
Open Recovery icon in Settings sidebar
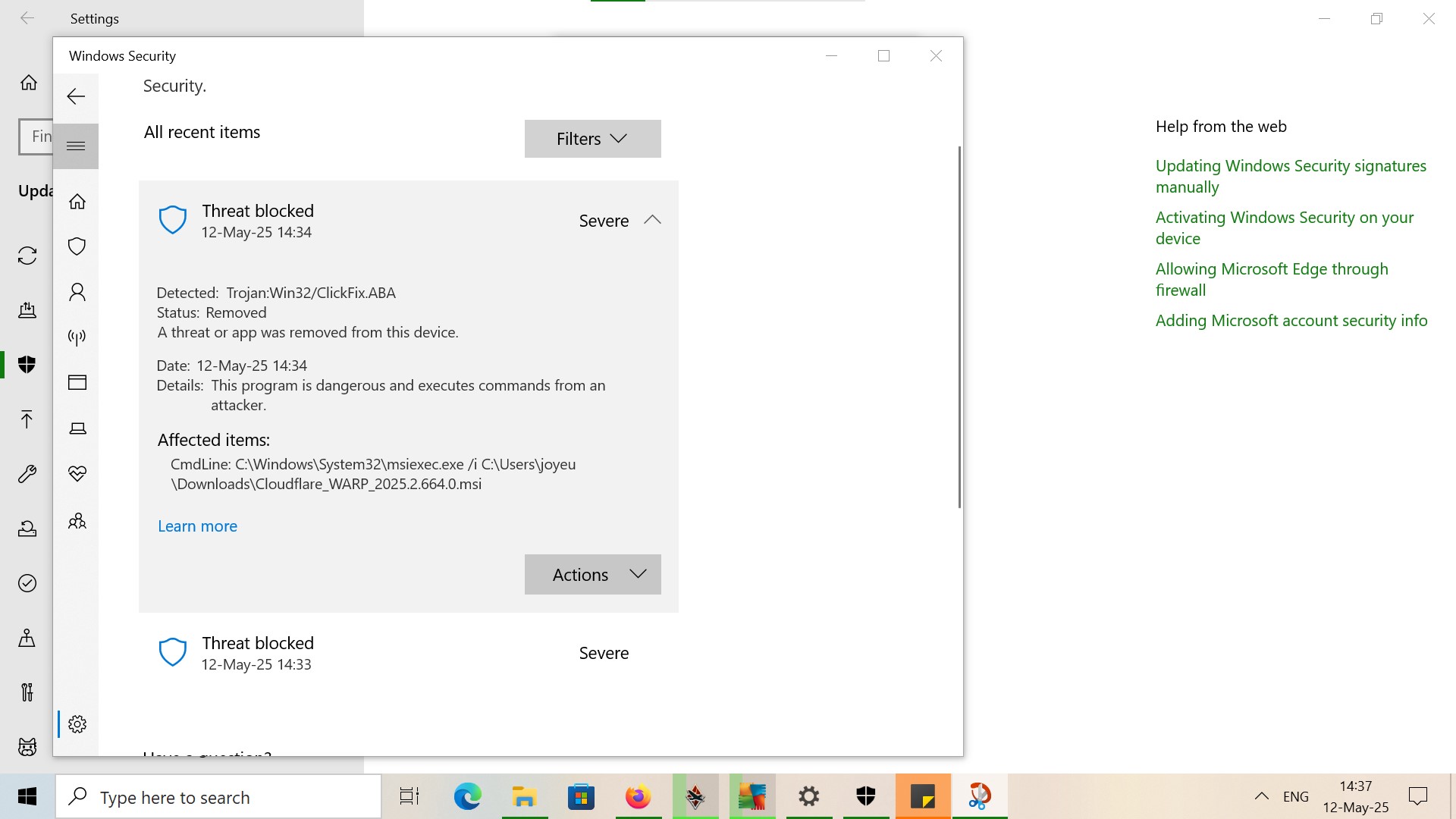27,529
